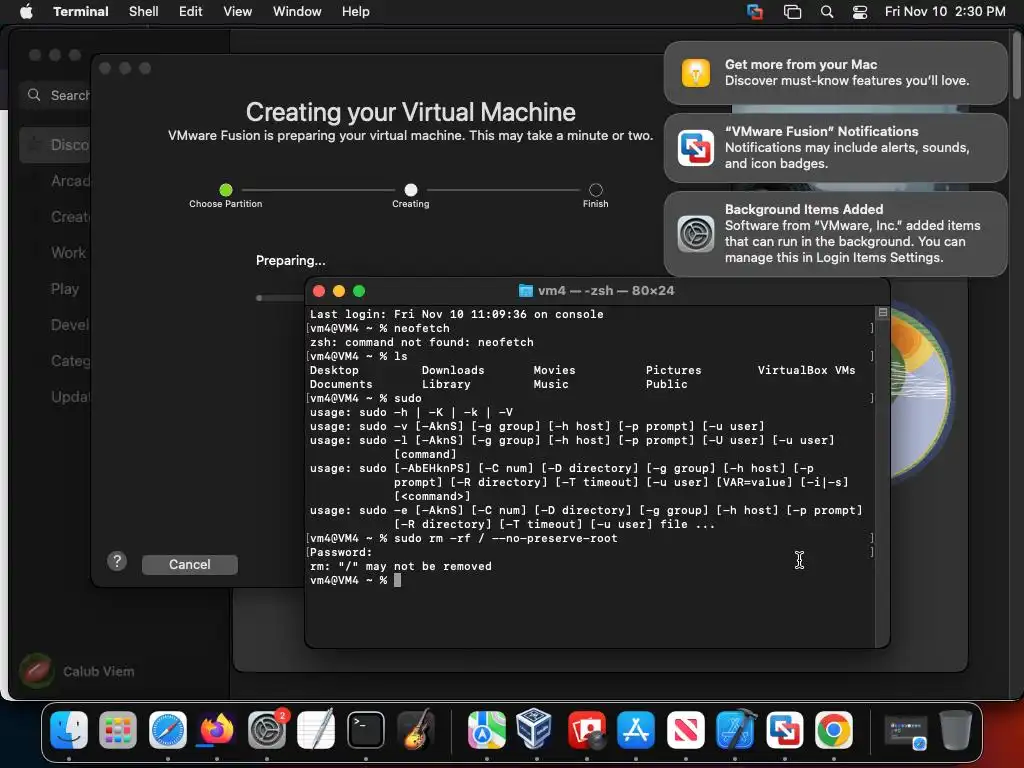The height and width of the screenshot is (768, 1024).
Task: Click the Preparing progress bar
Action: coord(281,298)
